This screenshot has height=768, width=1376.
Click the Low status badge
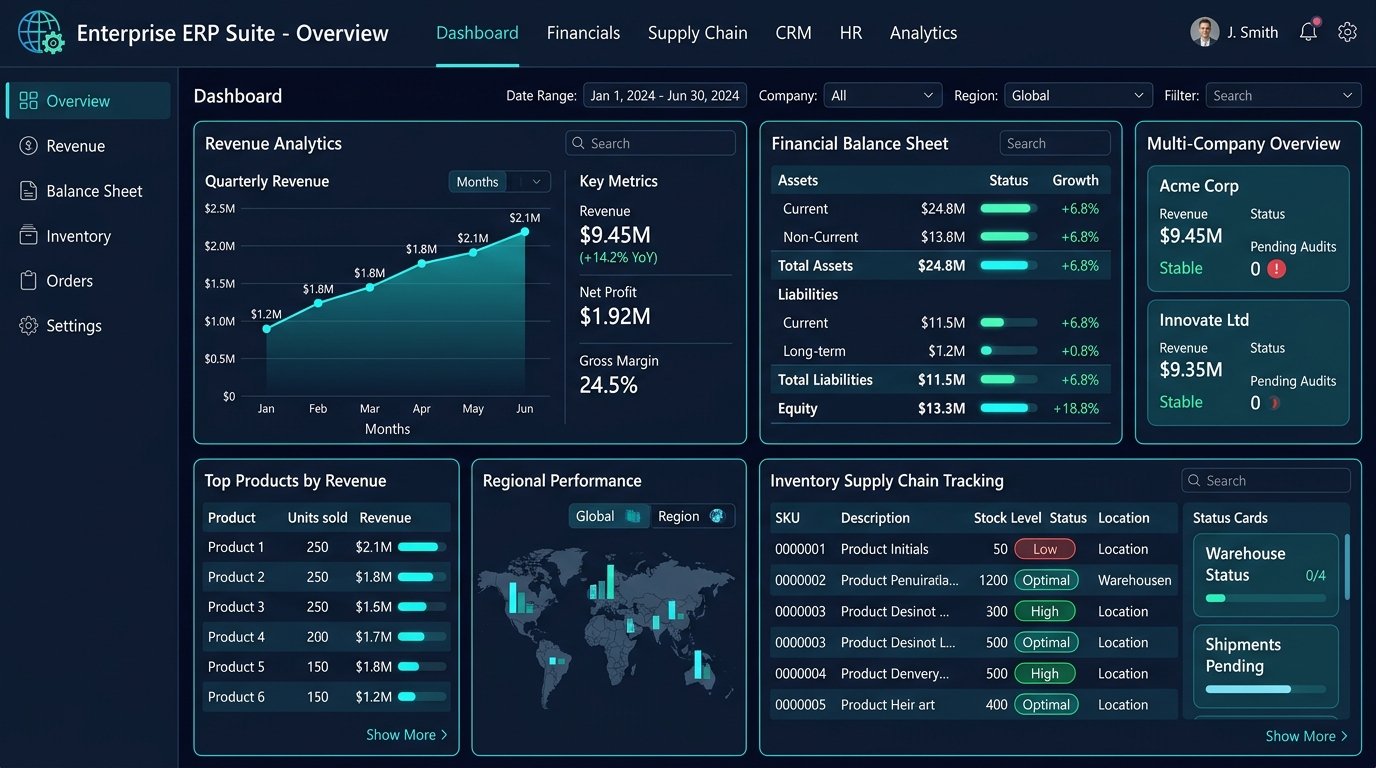tap(1045, 549)
